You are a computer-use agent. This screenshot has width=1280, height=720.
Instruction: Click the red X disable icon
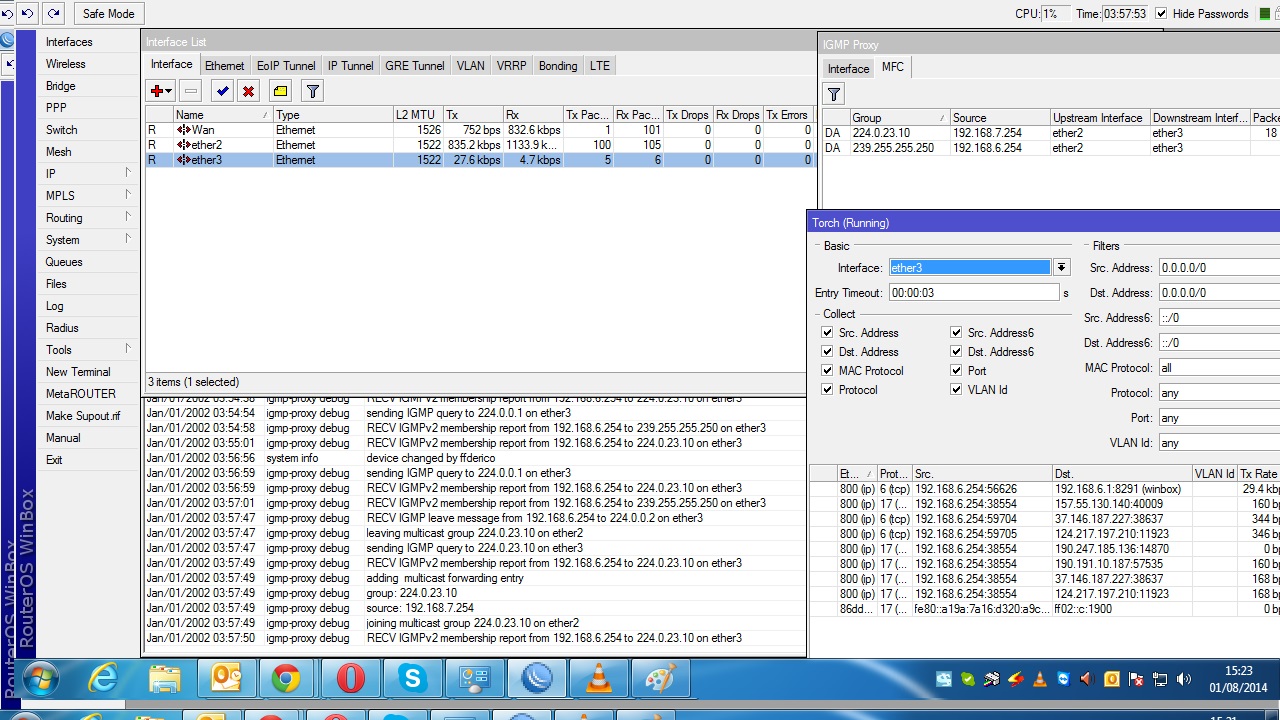(x=248, y=91)
